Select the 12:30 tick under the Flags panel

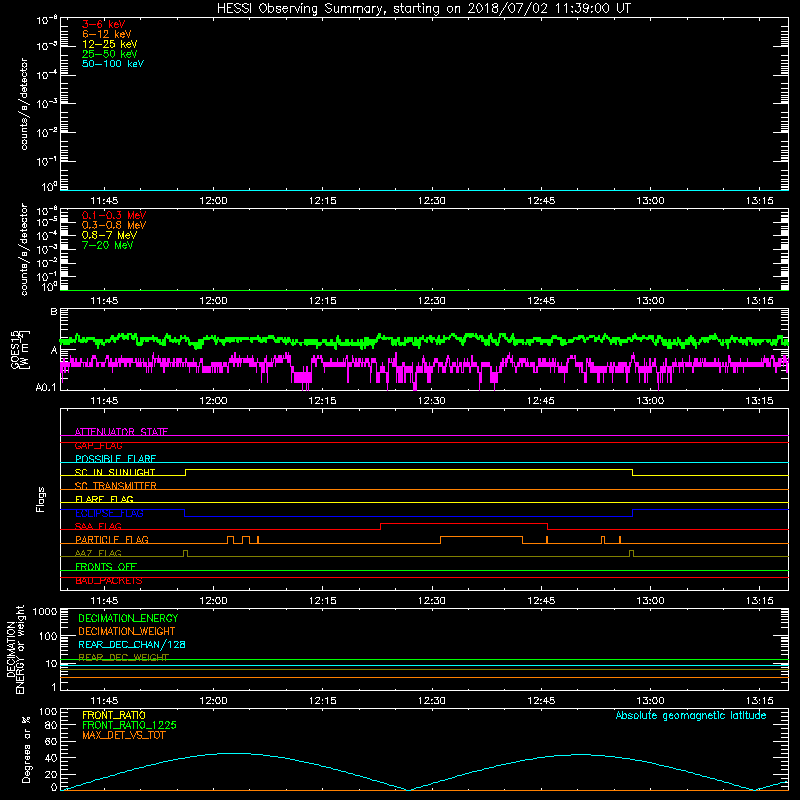coord(432,601)
